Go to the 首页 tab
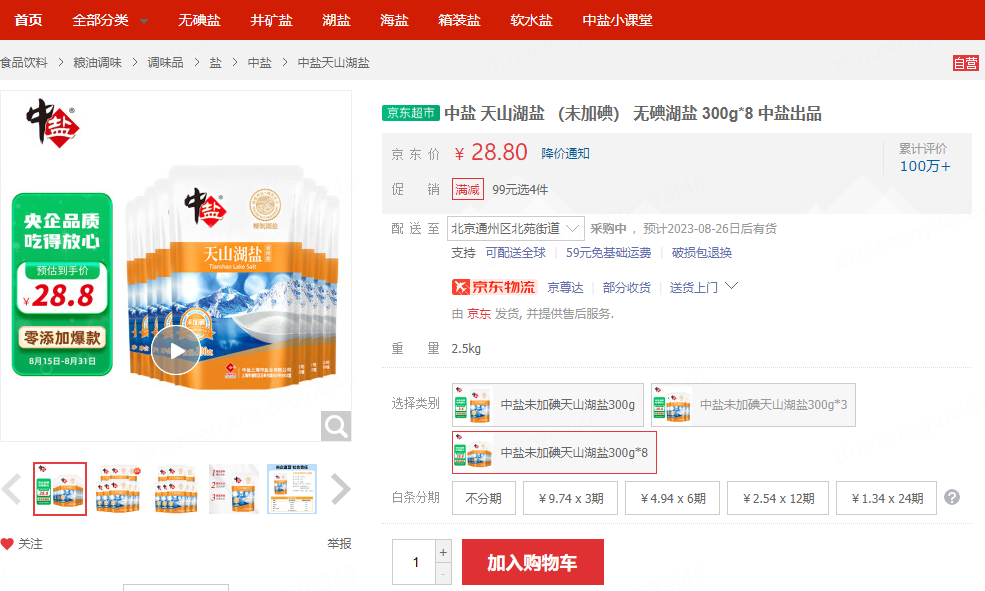 28,20
